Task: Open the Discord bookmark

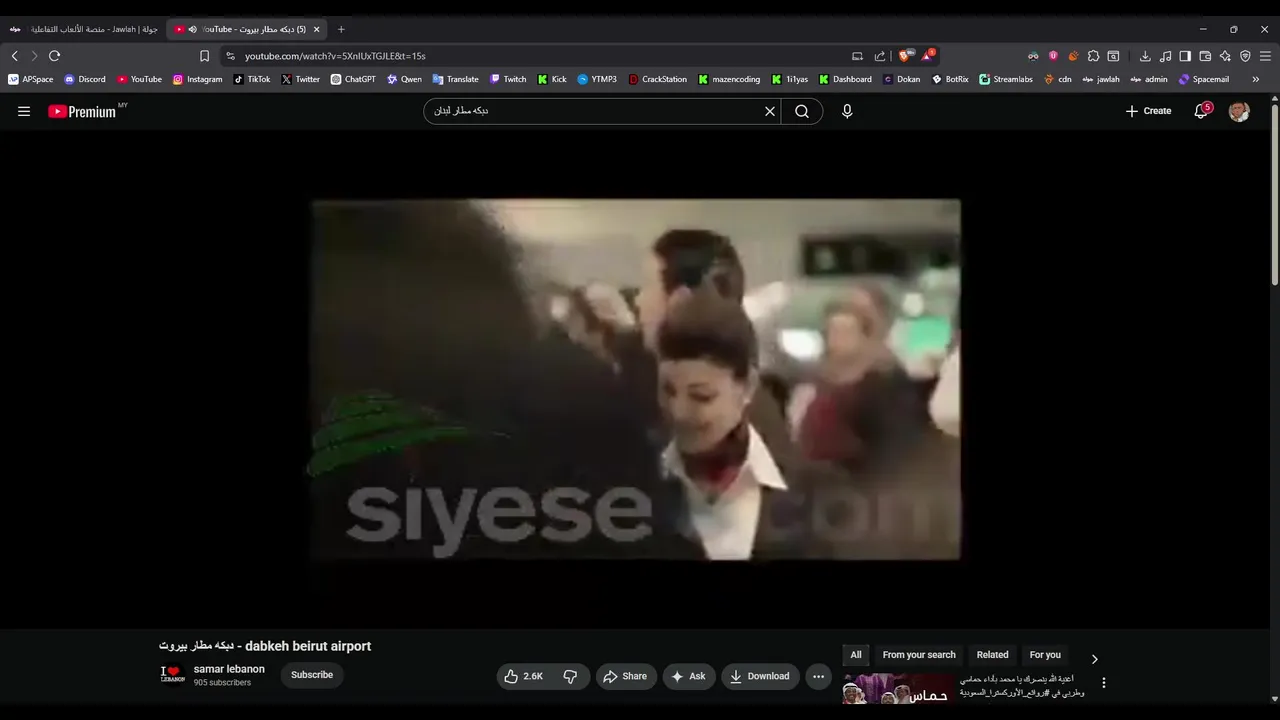Action: [85, 79]
